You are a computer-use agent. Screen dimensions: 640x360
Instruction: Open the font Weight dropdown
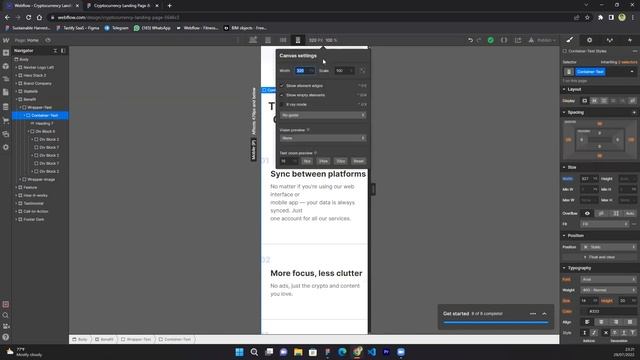[609, 290]
